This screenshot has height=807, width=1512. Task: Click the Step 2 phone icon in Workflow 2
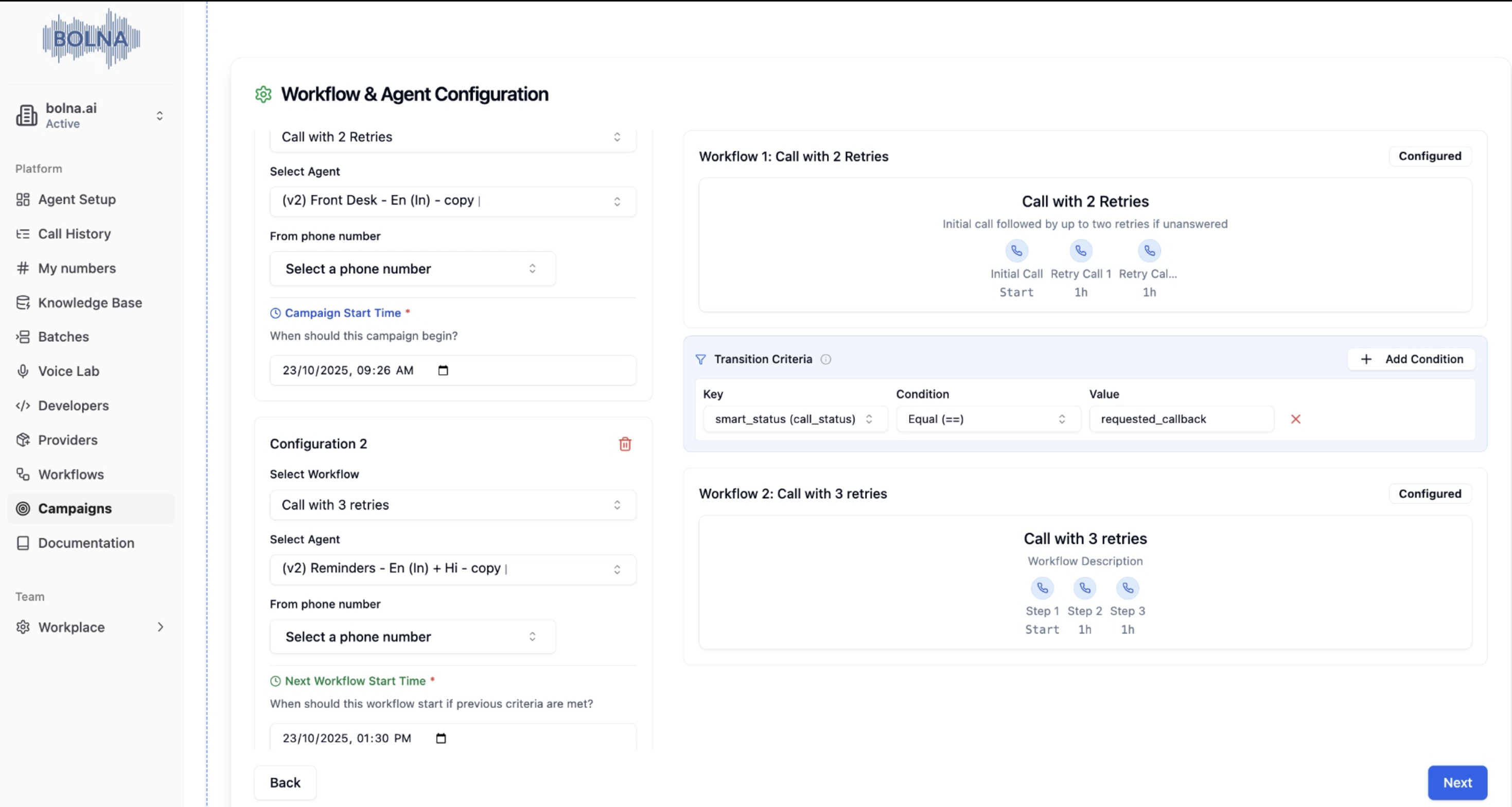click(x=1084, y=588)
